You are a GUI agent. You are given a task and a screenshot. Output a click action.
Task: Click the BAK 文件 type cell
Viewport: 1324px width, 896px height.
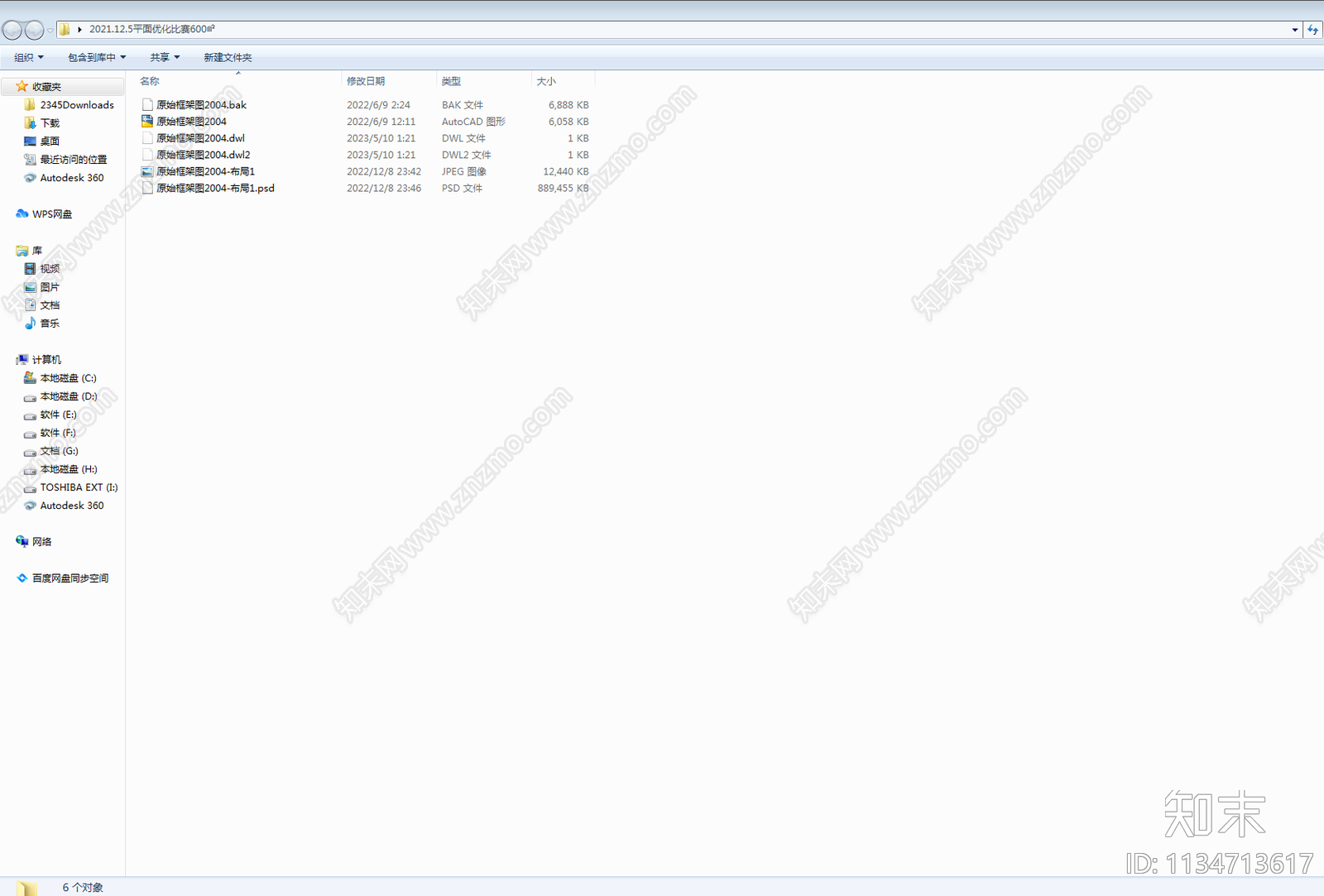click(463, 105)
